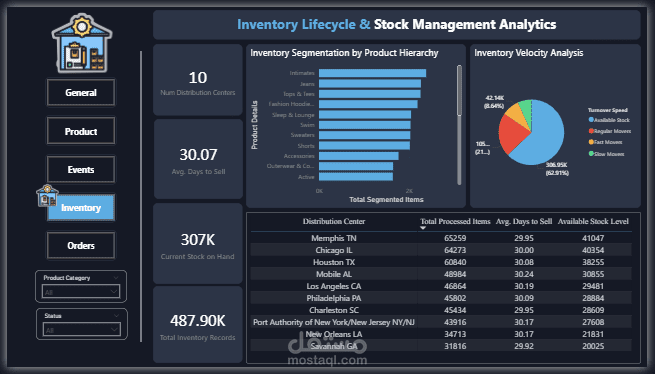Click the sort arrow under Total Processed Items
Image resolution: width=655 pixels, height=374 pixels.
[423, 228]
